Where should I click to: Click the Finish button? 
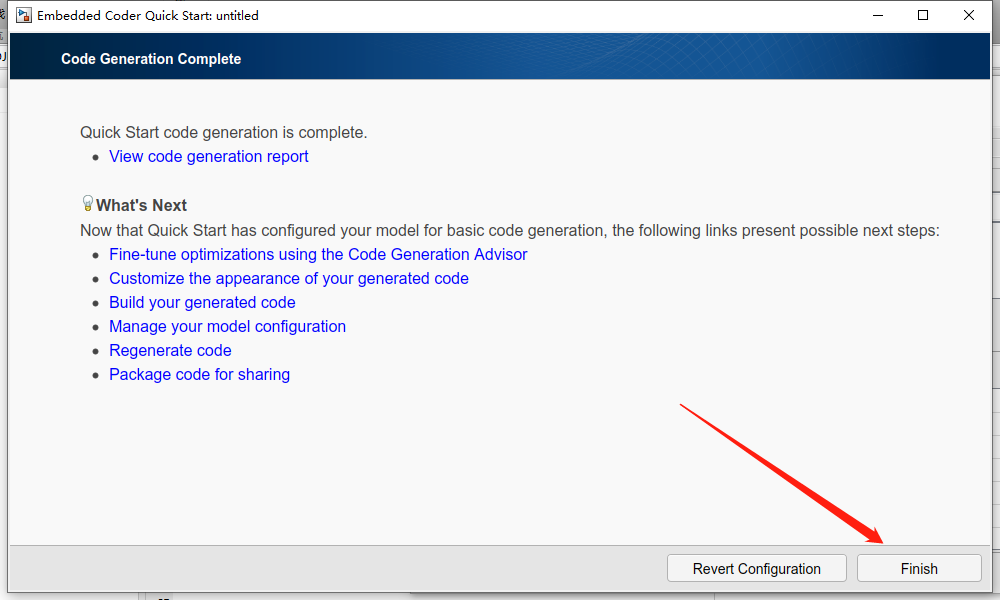coord(919,568)
